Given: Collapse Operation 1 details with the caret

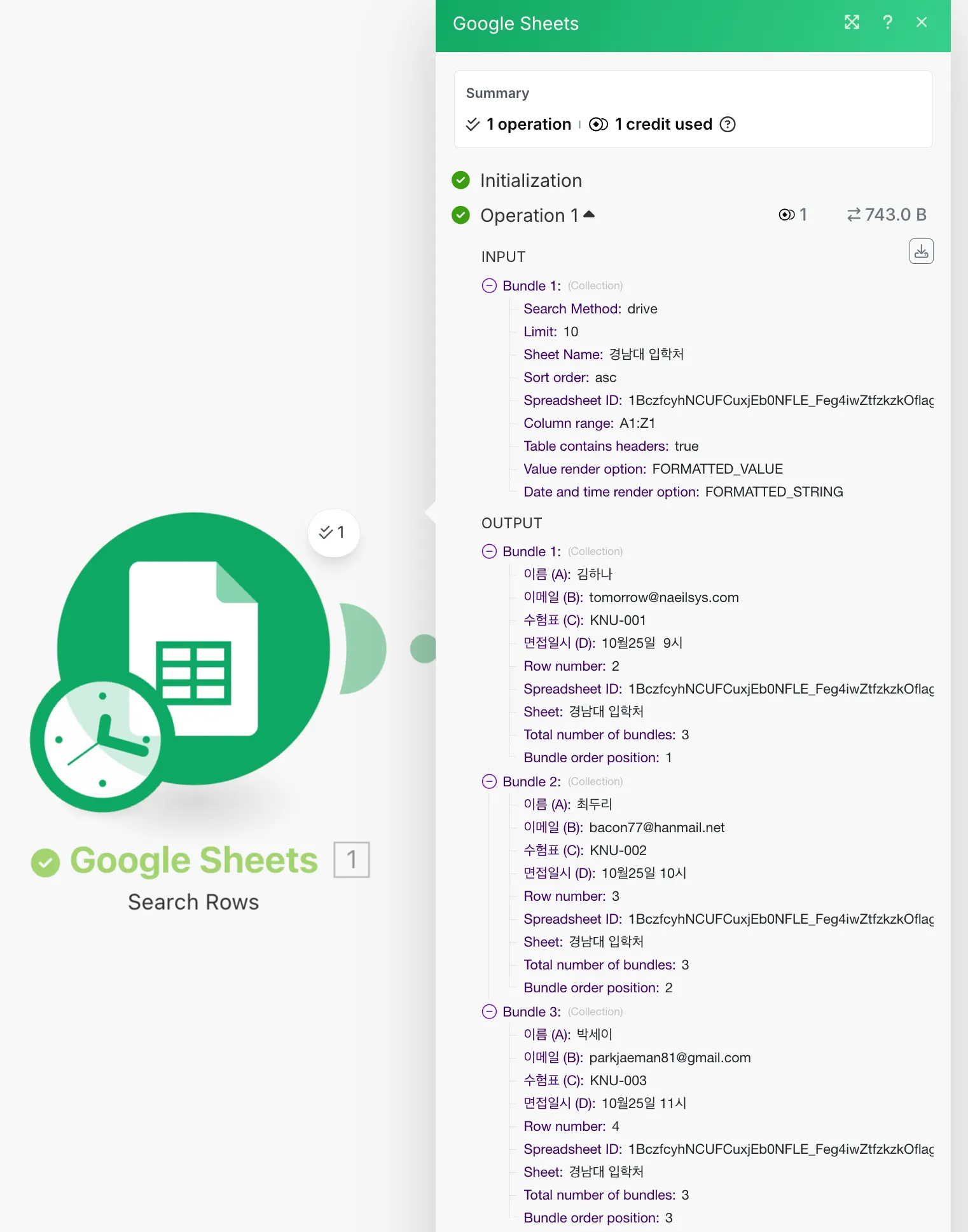Looking at the screenshot, I should tap(589, 214).
